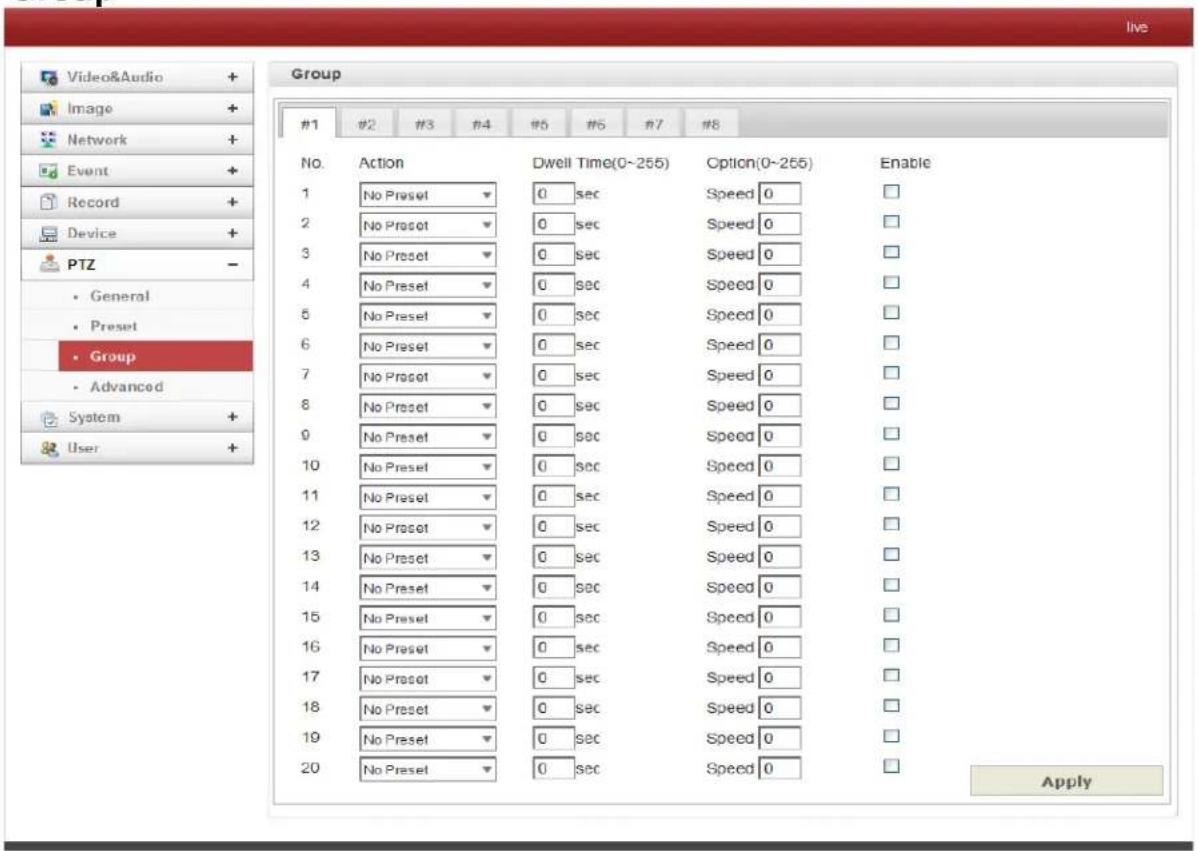This screenshot has width=1198, height=851.
Task: Click the User people icon
Action: [50, 448]
